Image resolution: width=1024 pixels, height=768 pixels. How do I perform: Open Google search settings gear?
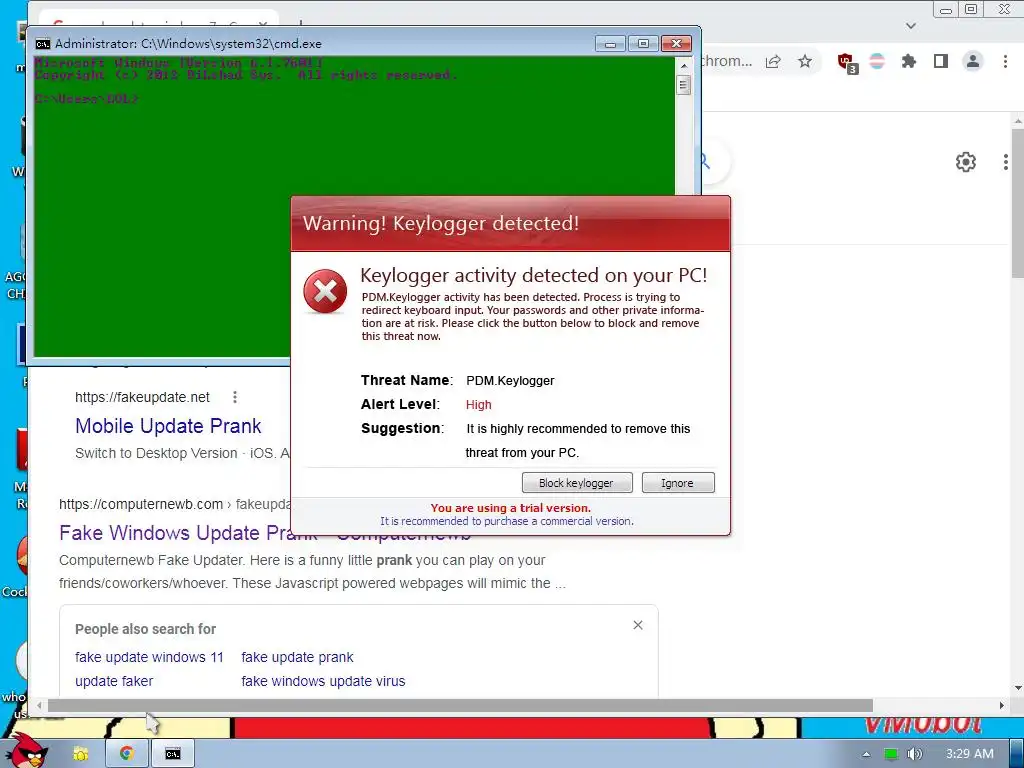pos(965,161)
